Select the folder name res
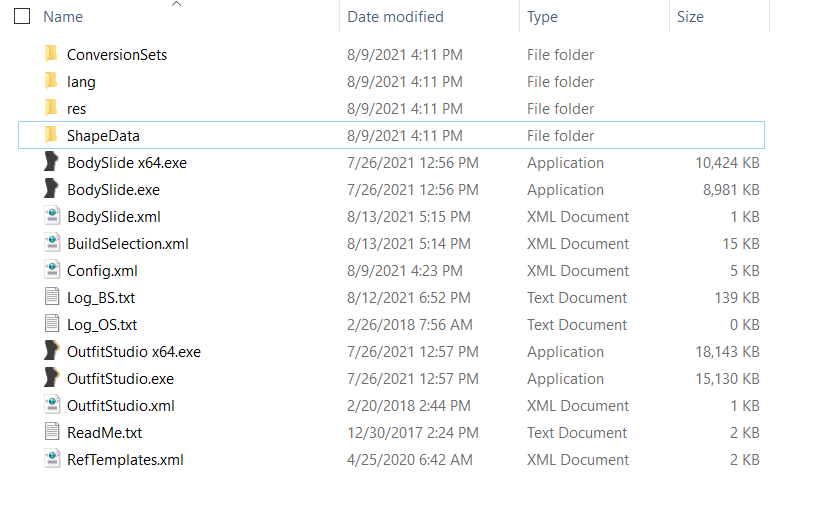The width and height of the screenshot is (813, 527). click(76, 109)
